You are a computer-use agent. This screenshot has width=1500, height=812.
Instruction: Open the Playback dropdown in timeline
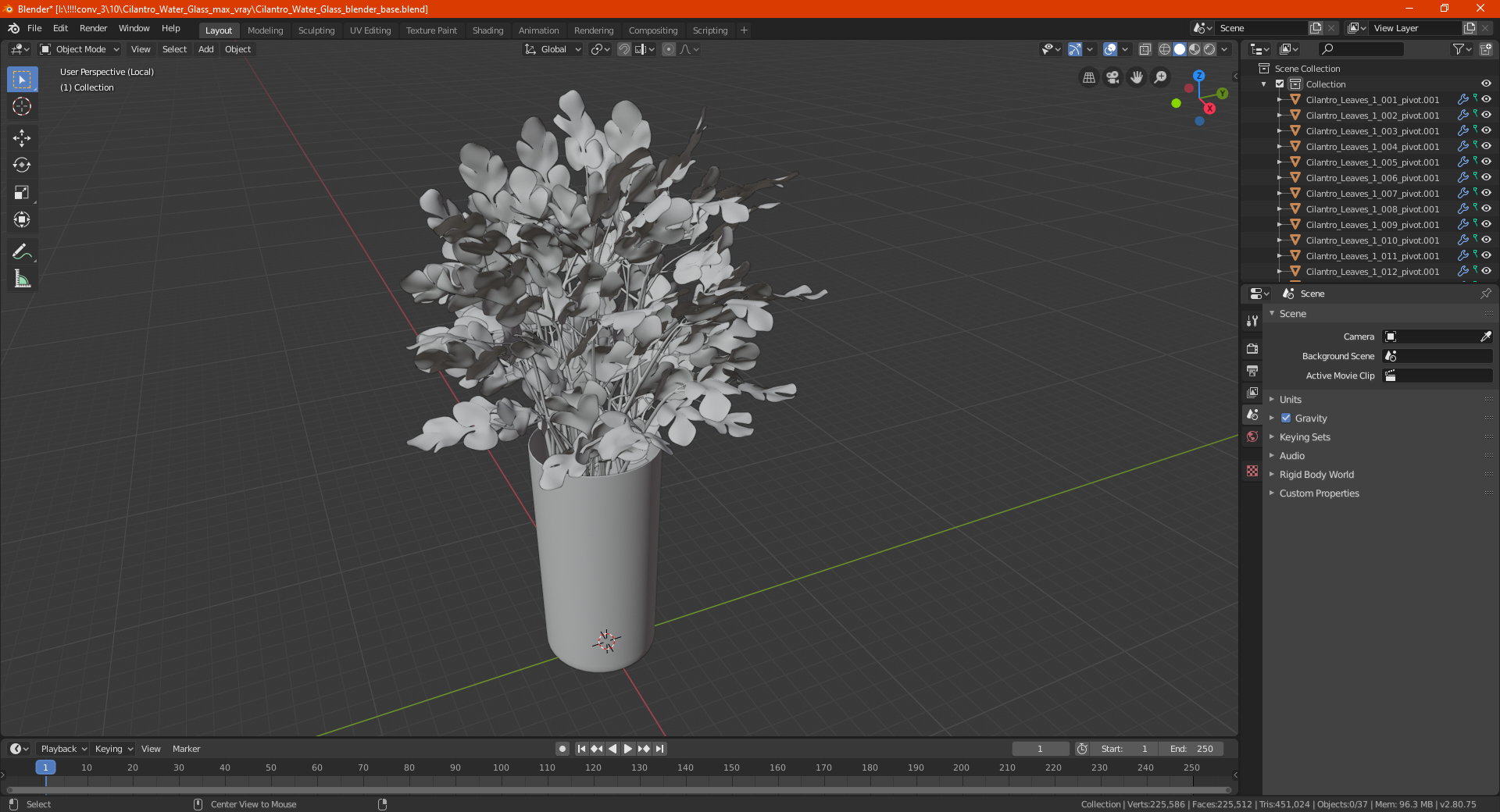[x=63, y=749]
